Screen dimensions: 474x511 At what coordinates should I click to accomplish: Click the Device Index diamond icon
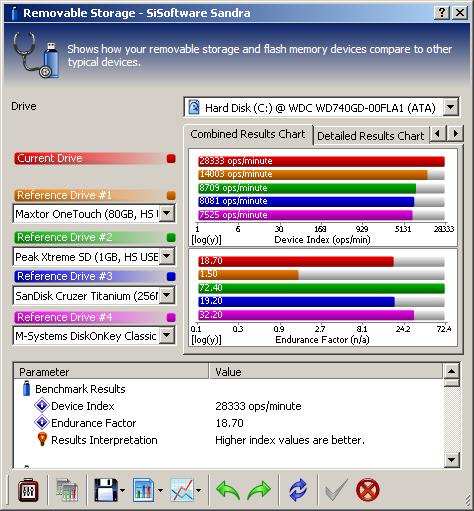tap(42, 405)
